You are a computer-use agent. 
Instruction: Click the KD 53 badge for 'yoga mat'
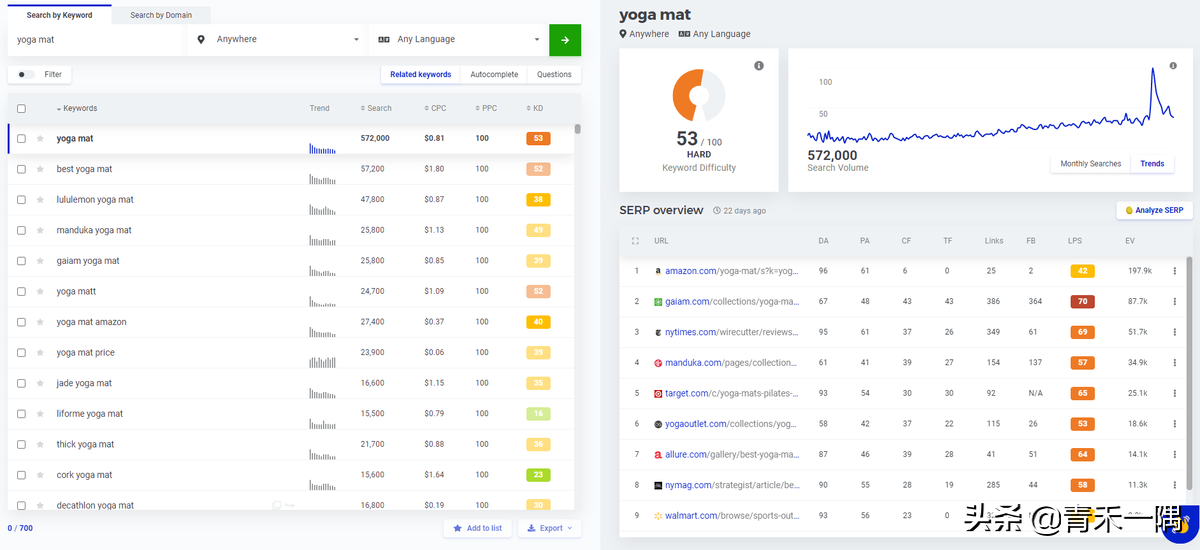(538, 139)
